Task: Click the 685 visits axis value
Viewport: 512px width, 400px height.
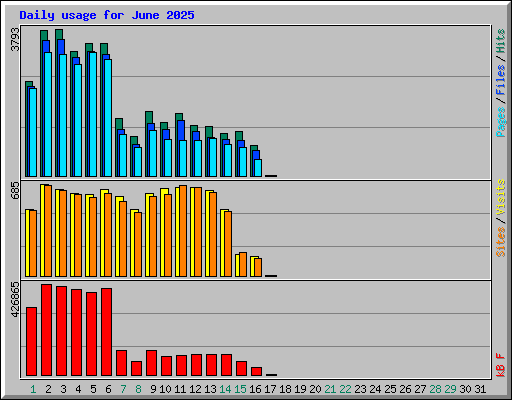Action: [x=15, y=191]
